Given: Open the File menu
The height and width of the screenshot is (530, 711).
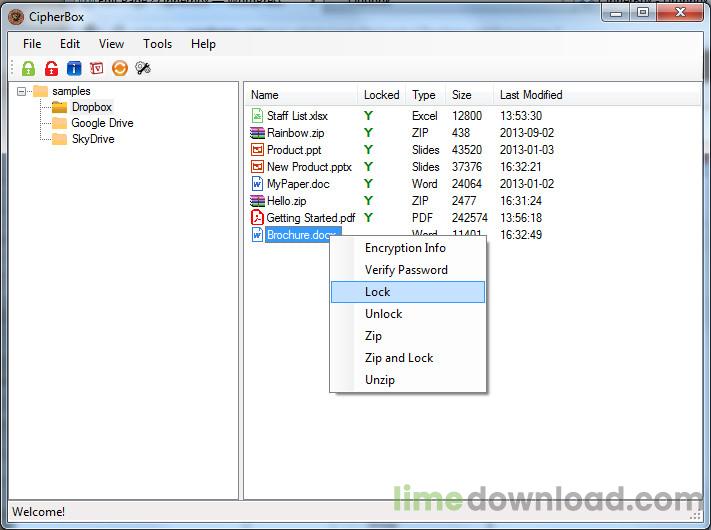Looking at the screenshot, I should [32, 44].
